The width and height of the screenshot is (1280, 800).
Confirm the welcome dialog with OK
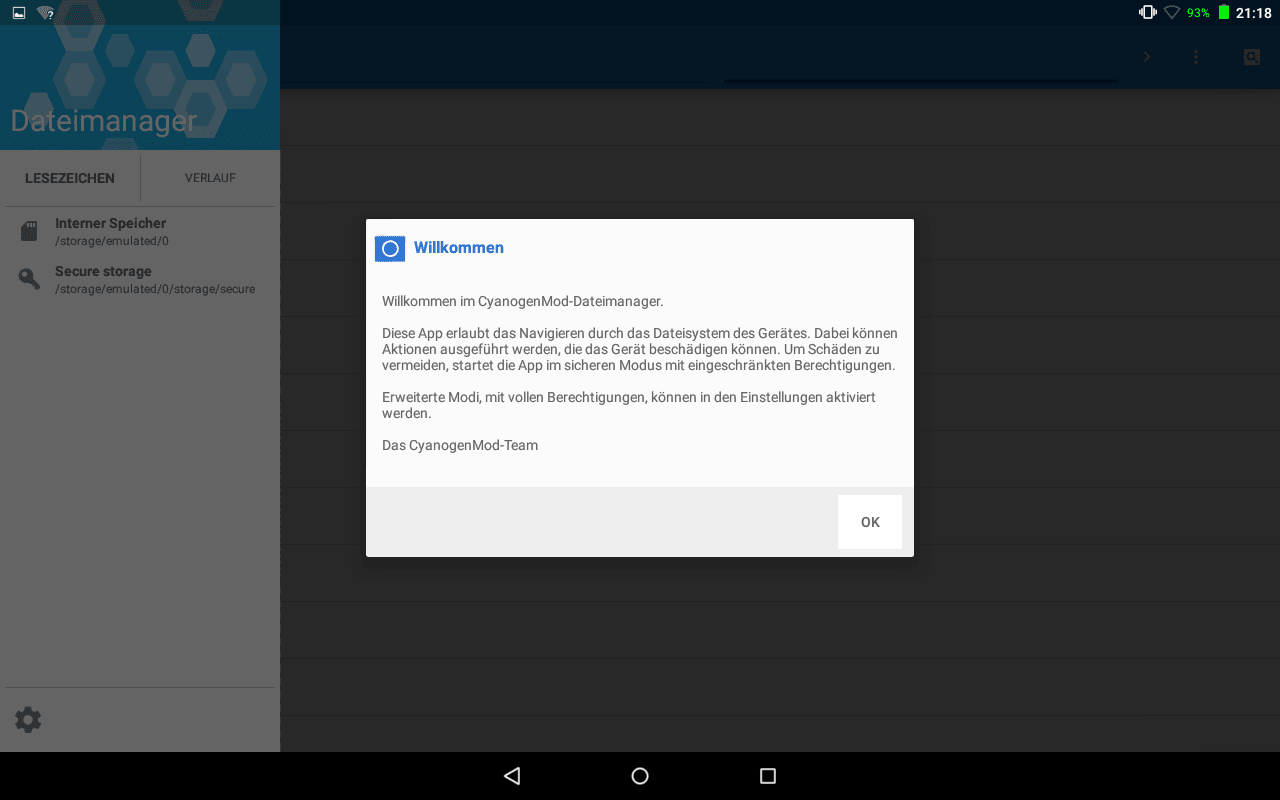point(870,522)
